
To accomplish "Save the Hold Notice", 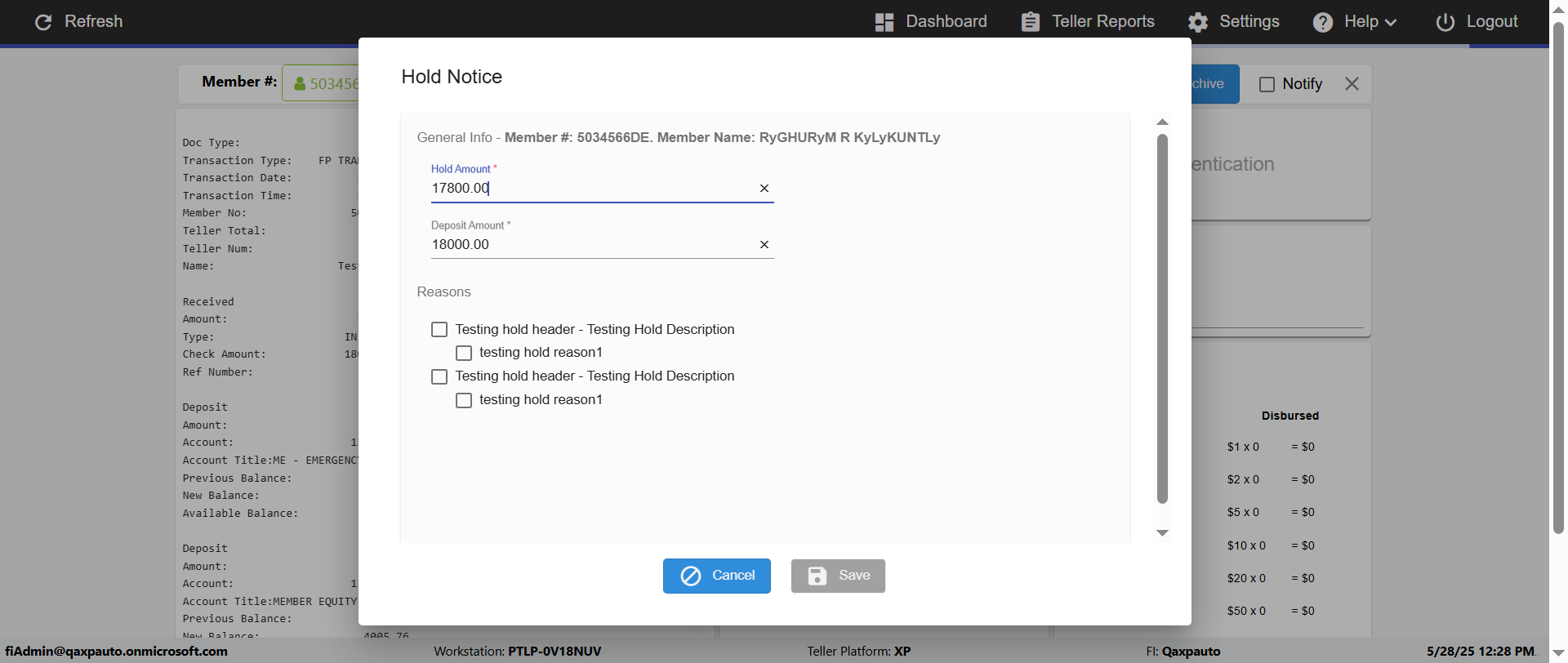I will (838, 576).
